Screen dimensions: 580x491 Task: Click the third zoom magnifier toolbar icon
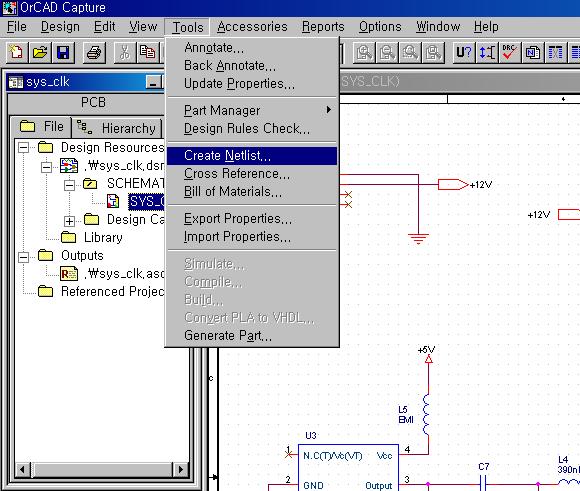tap(410, 52)
